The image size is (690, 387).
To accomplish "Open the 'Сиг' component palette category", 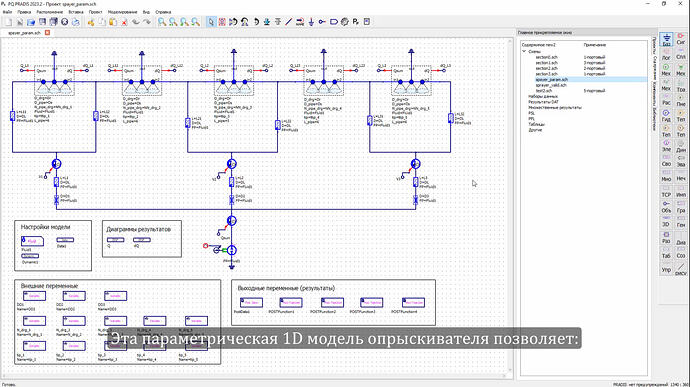I will click(x=681, y=39).
